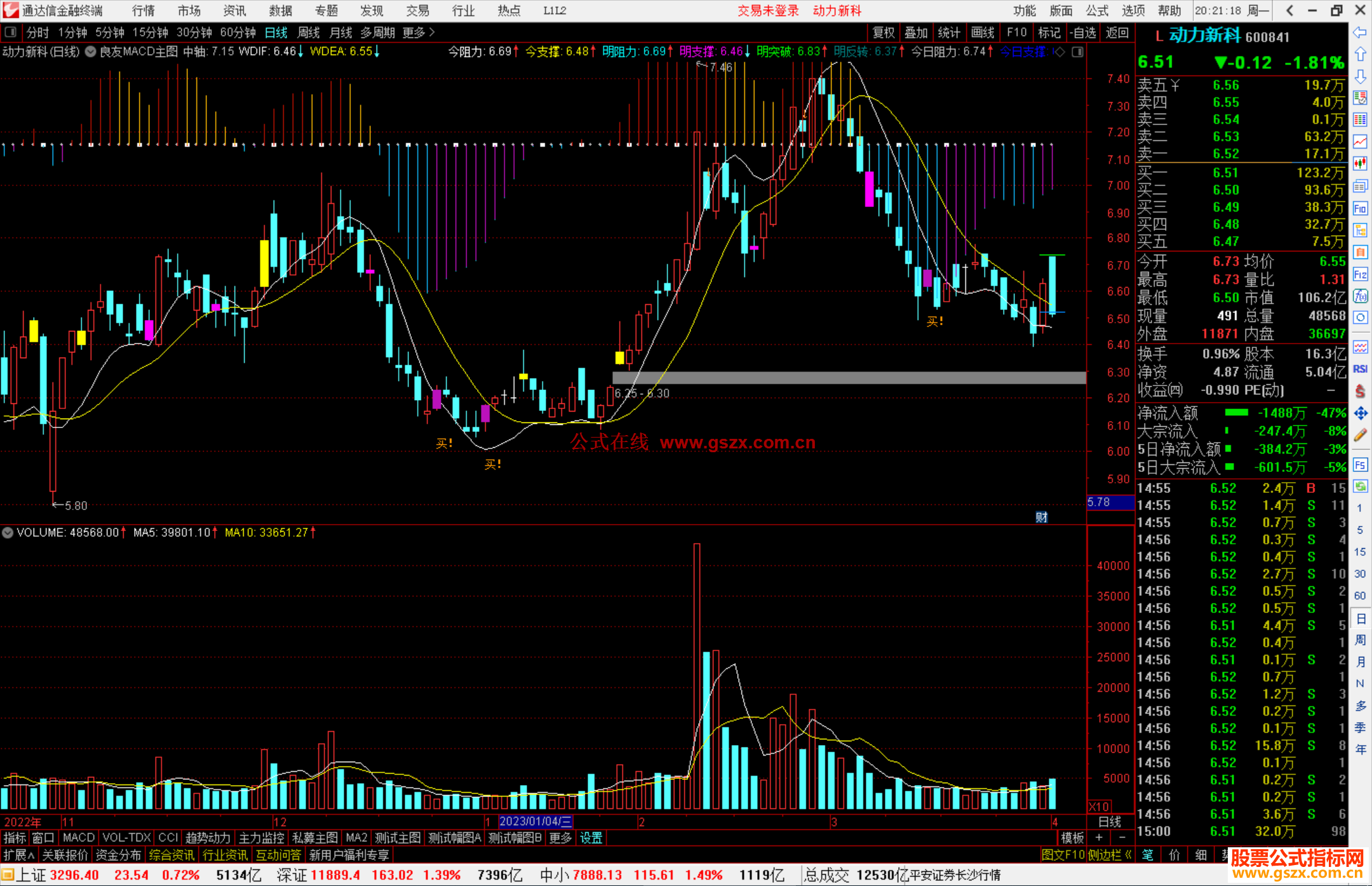
Task: Open the 卖五 order depth toggle arrow
Action: [1175, 85]
